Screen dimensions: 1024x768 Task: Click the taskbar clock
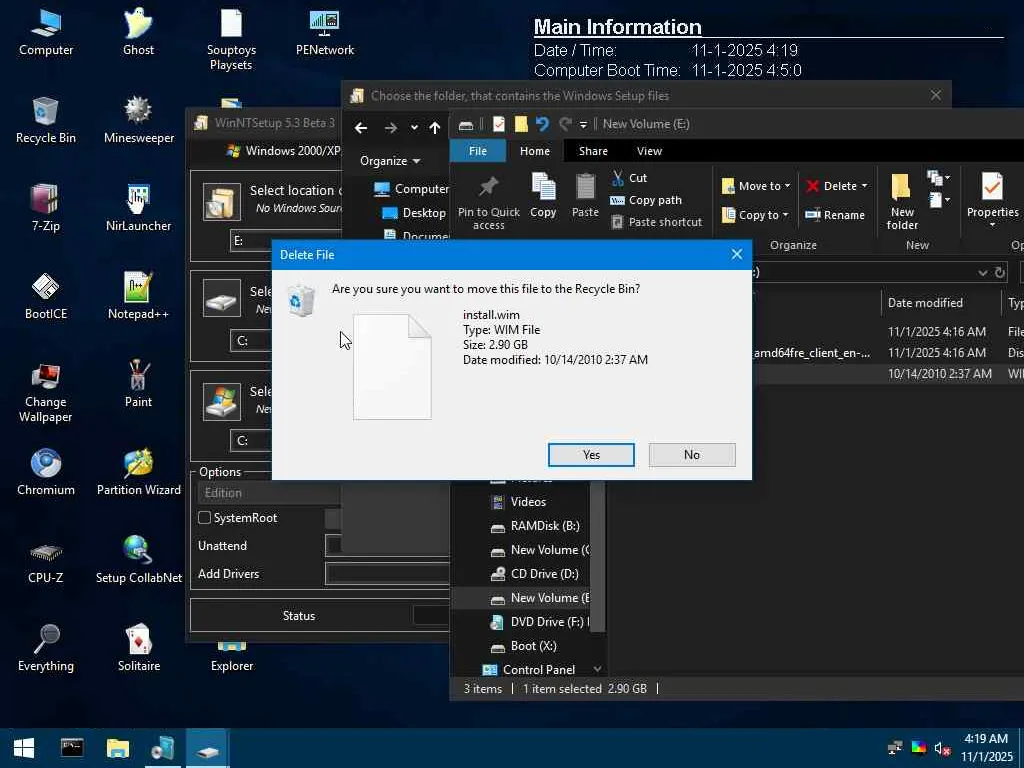(986, 748)
